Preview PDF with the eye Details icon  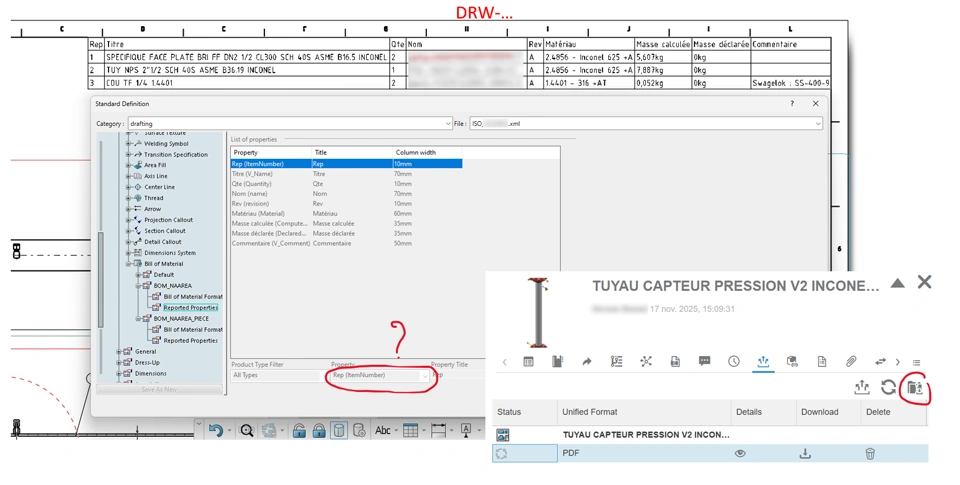tap(740, 454)
